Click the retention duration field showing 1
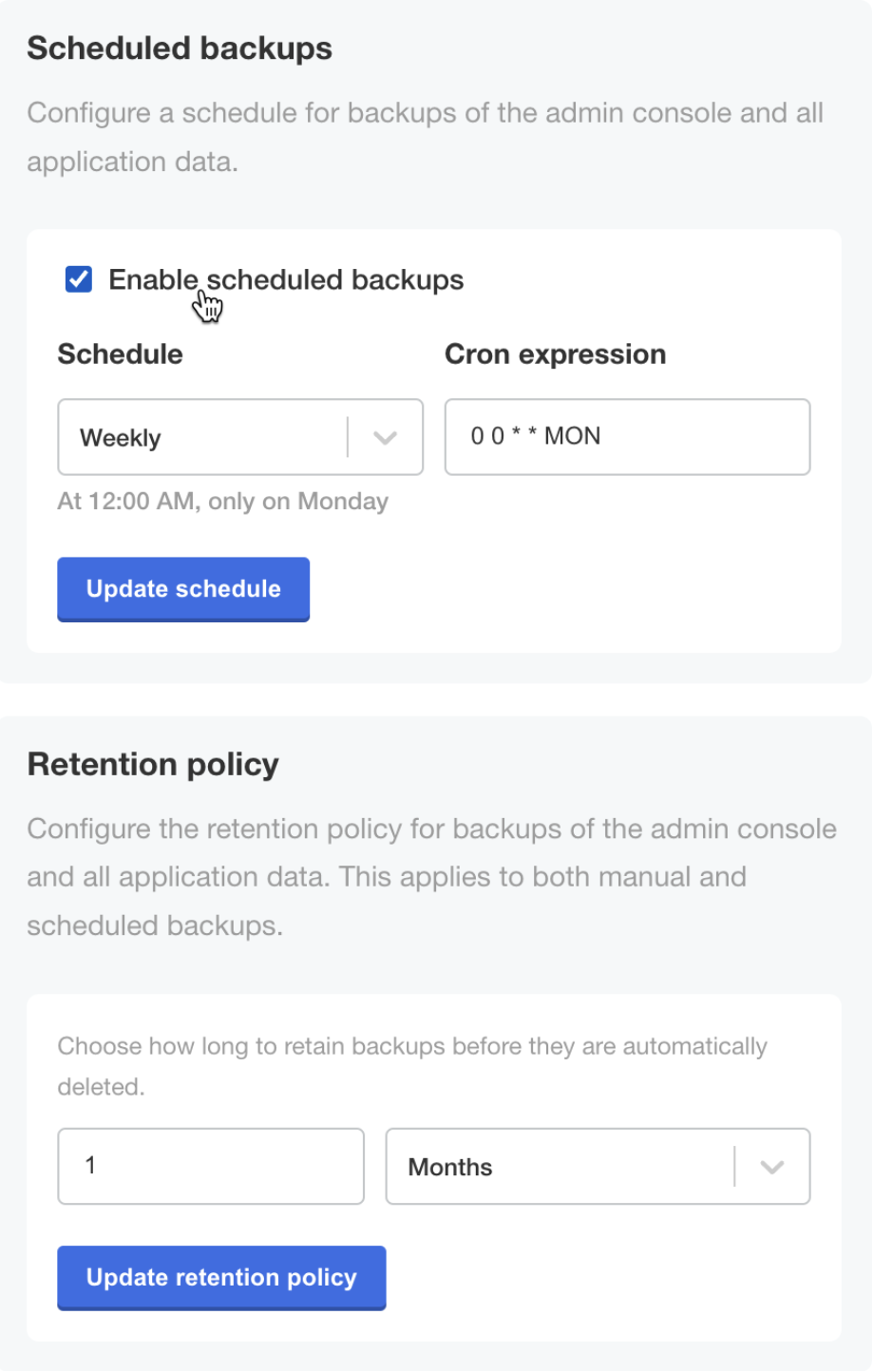The image size is (874, 1372). [x=210, y=1167]
